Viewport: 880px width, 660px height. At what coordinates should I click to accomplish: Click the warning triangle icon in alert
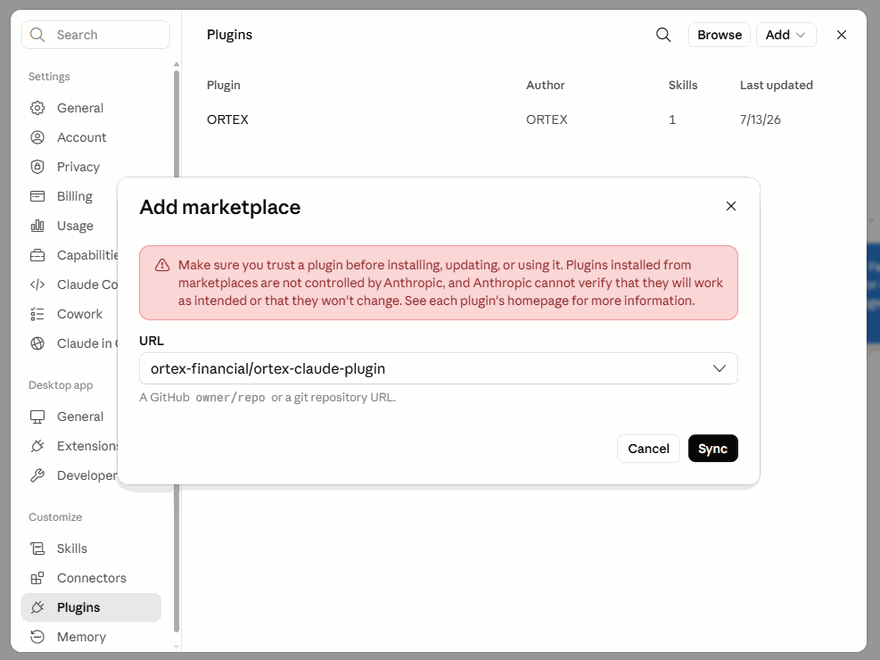(162, 265)
